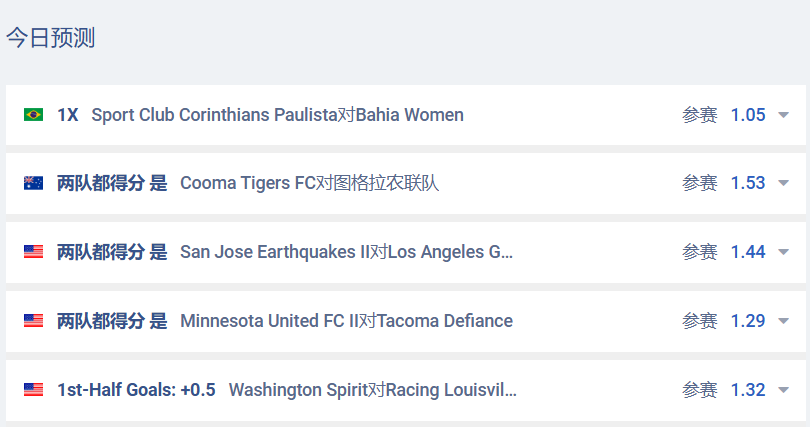Click the Brazil flag icon
Screen dimensions: 810x427
33,115
